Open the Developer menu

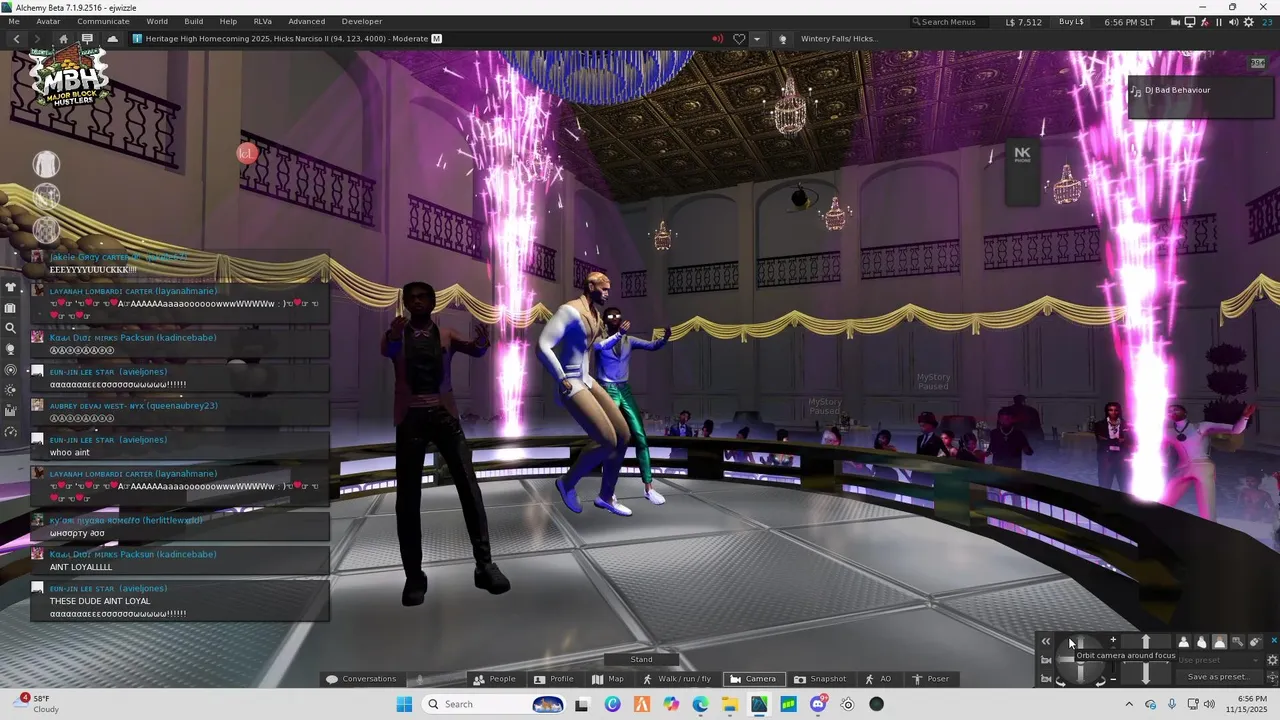tap(362, 22)
